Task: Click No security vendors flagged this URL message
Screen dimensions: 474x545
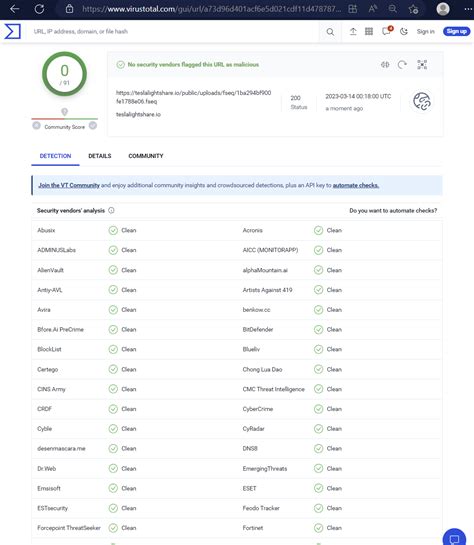Action: tap(193, 65)
